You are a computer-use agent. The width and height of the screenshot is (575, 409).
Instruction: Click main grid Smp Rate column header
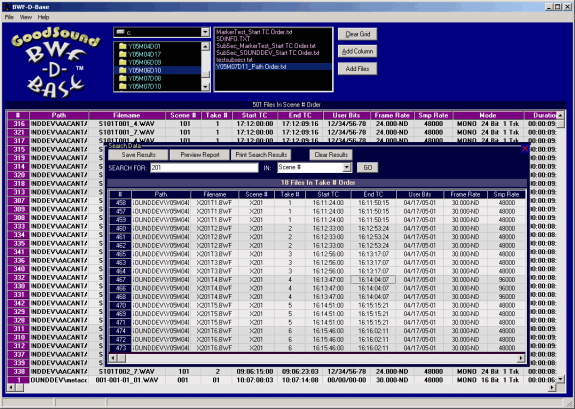click(433, 115)
